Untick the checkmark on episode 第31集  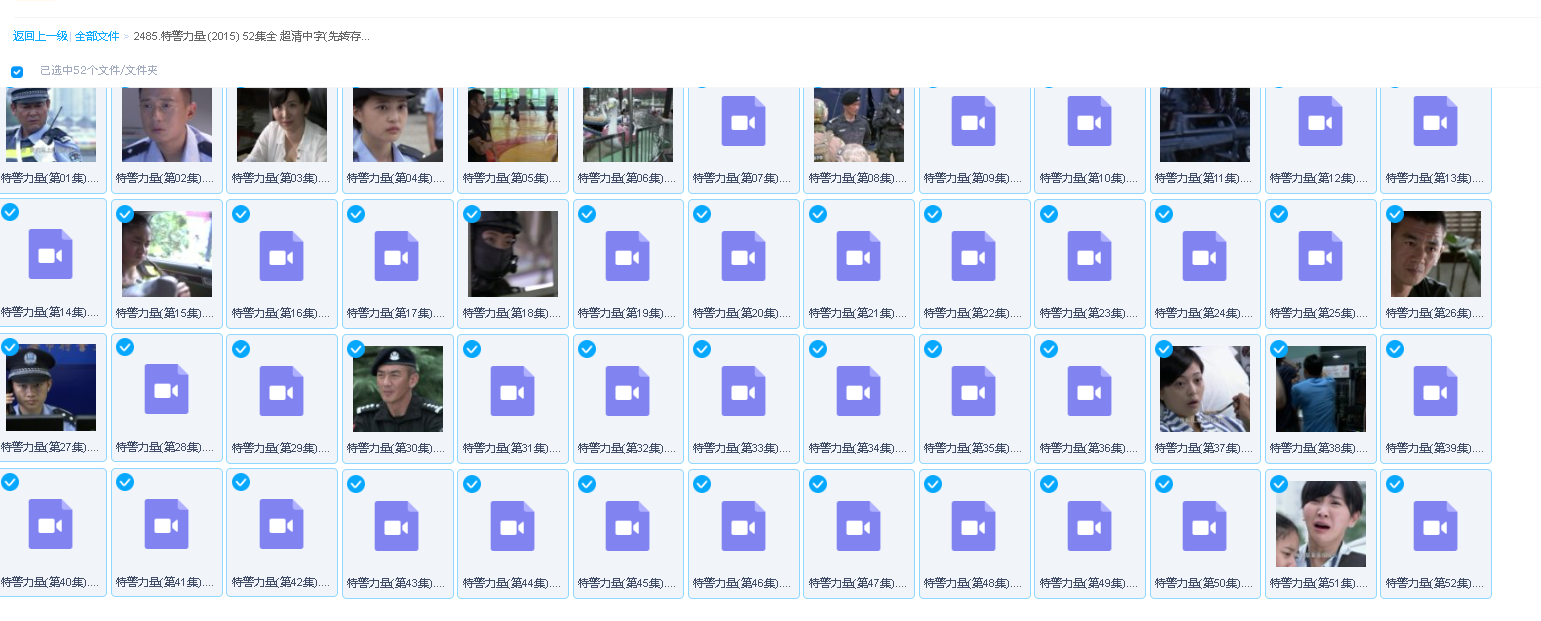(472, 349)
